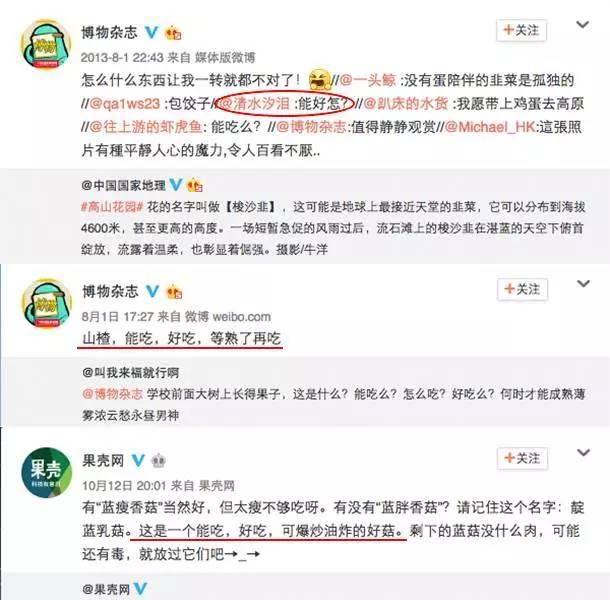Expand the chevron menu on the first post
This screenshot has height=600, width=610.
coord(582,25)
